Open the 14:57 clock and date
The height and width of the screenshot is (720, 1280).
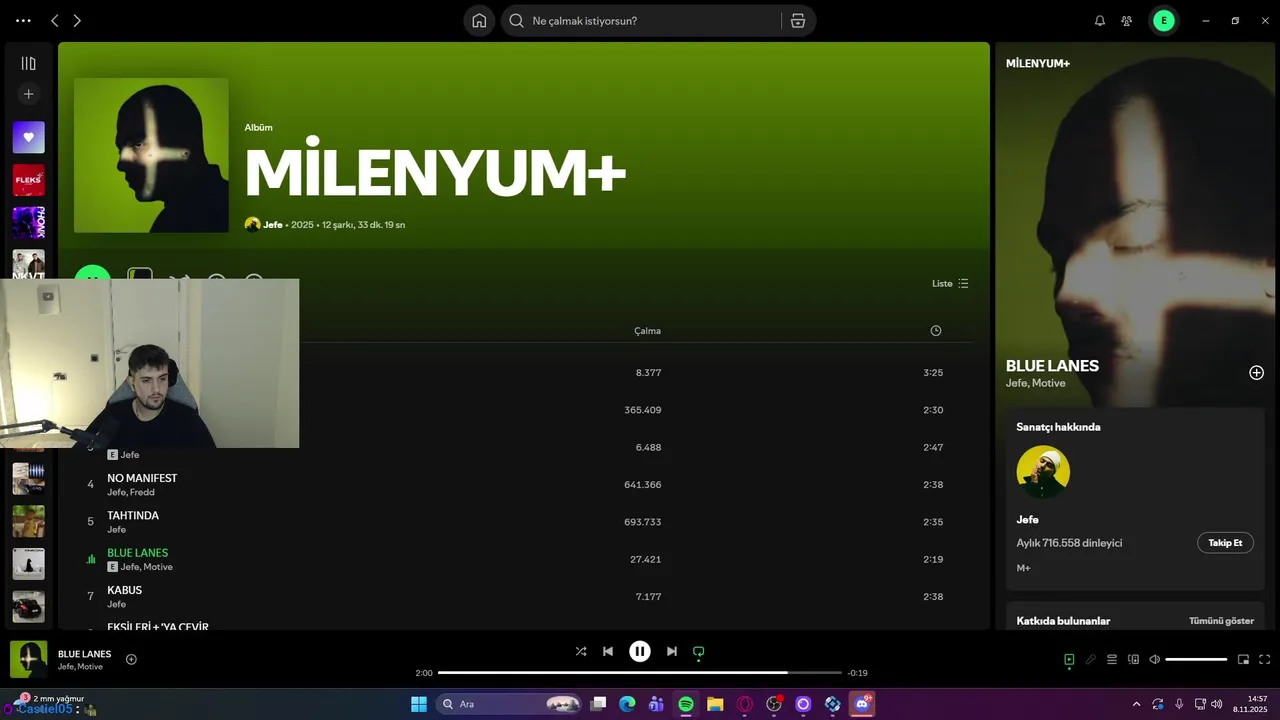point(1250,704)
